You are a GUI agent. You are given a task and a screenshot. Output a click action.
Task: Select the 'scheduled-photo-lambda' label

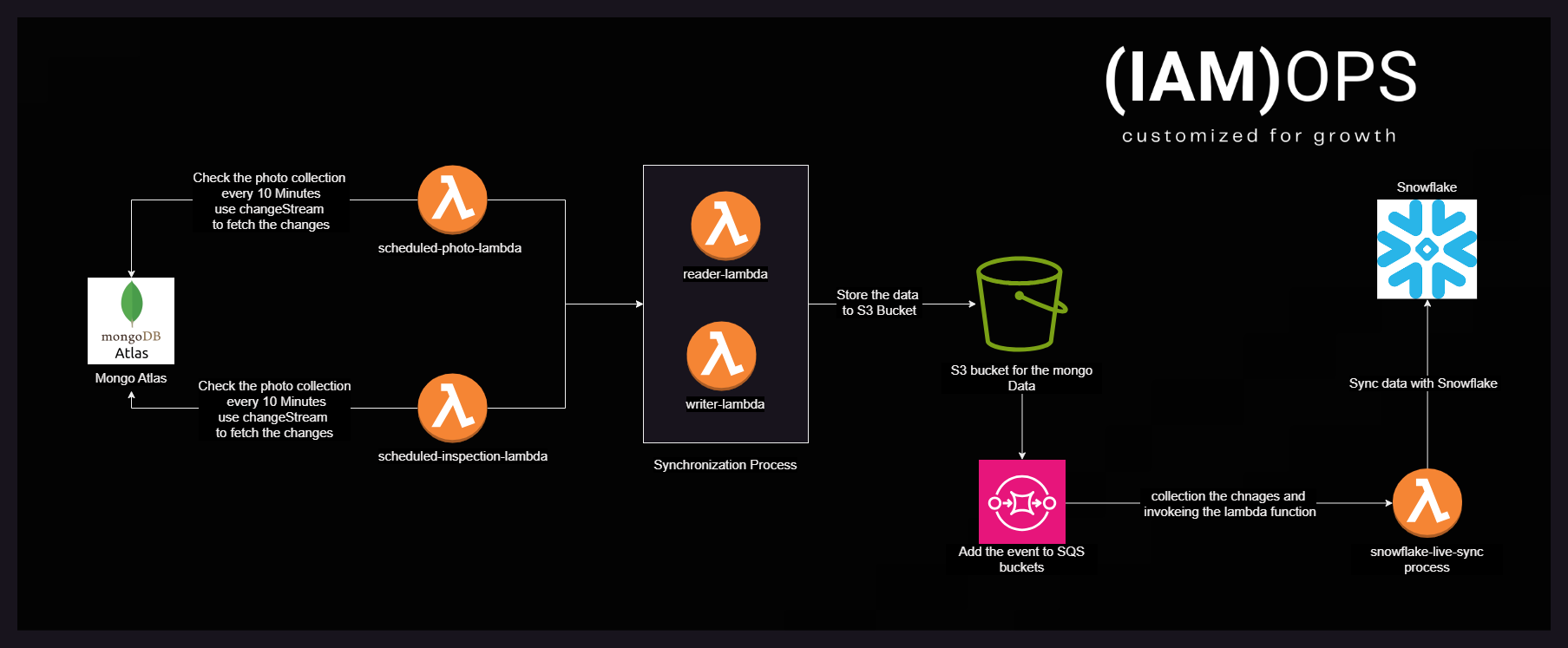[449, 248]
